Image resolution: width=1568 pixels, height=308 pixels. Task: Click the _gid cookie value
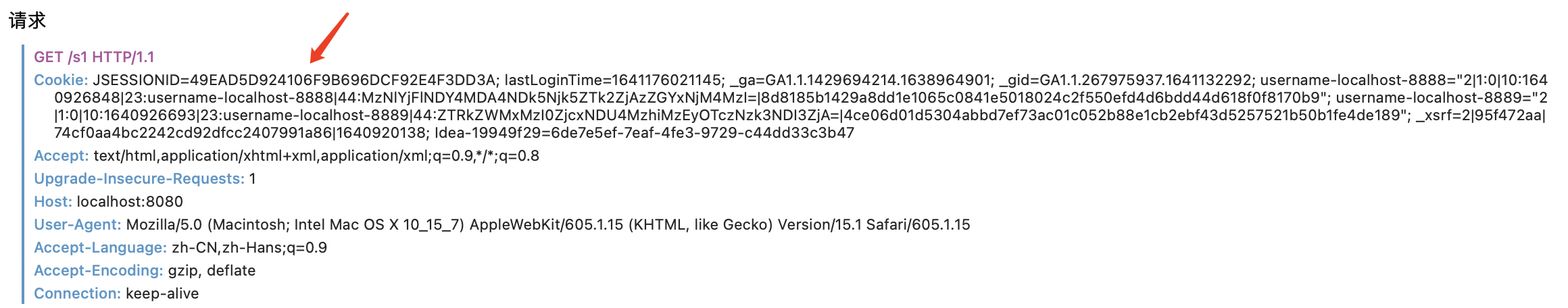[1145, 80]
